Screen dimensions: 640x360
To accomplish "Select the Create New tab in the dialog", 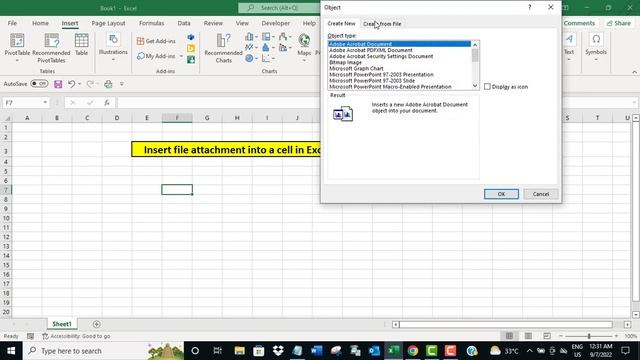I will coord(341,24).
